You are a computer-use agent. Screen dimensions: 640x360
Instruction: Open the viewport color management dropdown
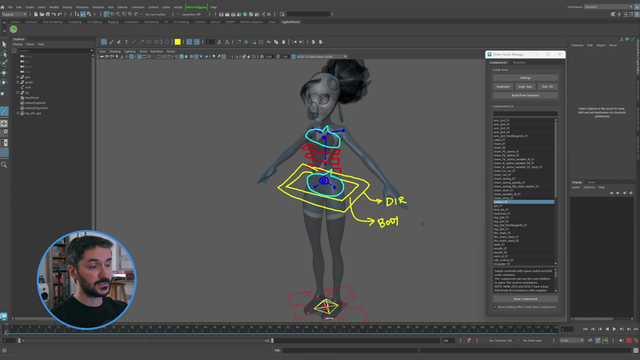322,57
